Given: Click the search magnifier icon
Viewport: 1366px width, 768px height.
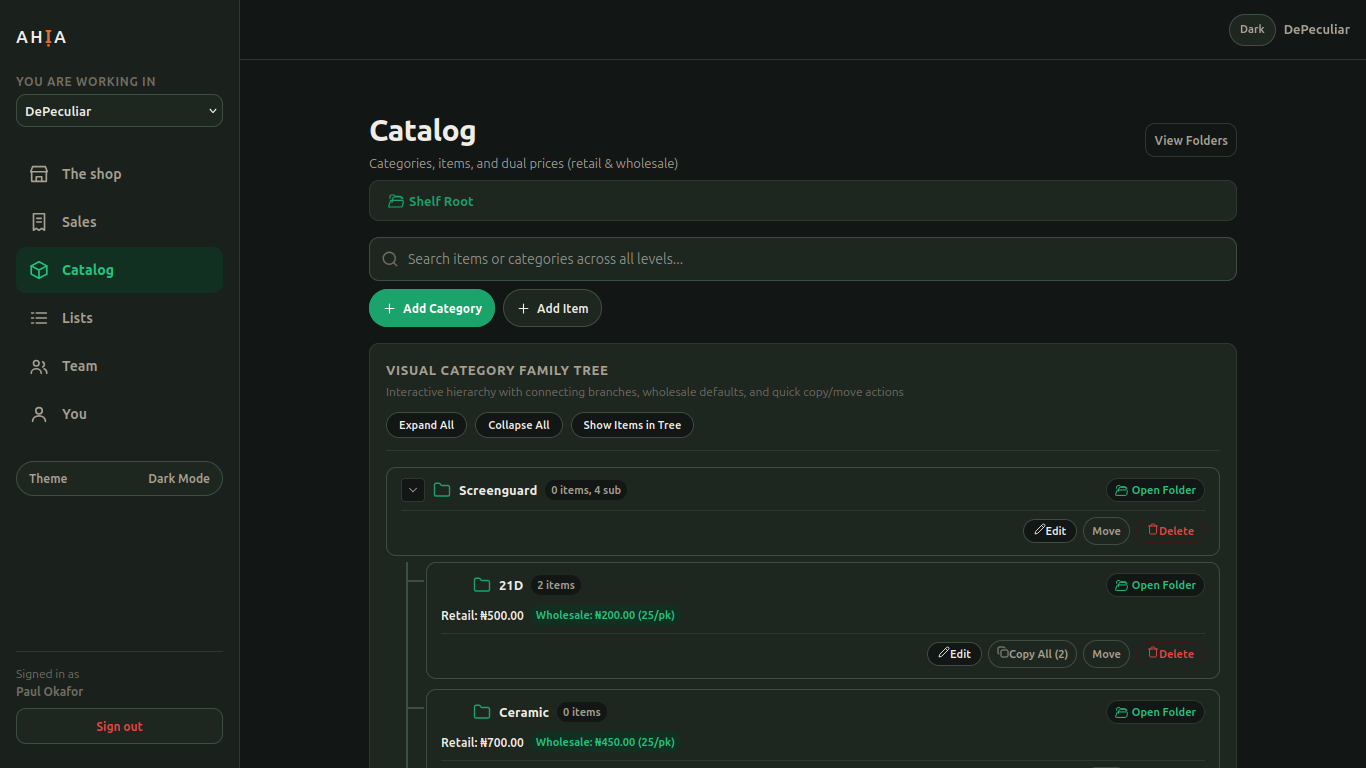Looking at the screenshot, I should (x=390, y=259).
